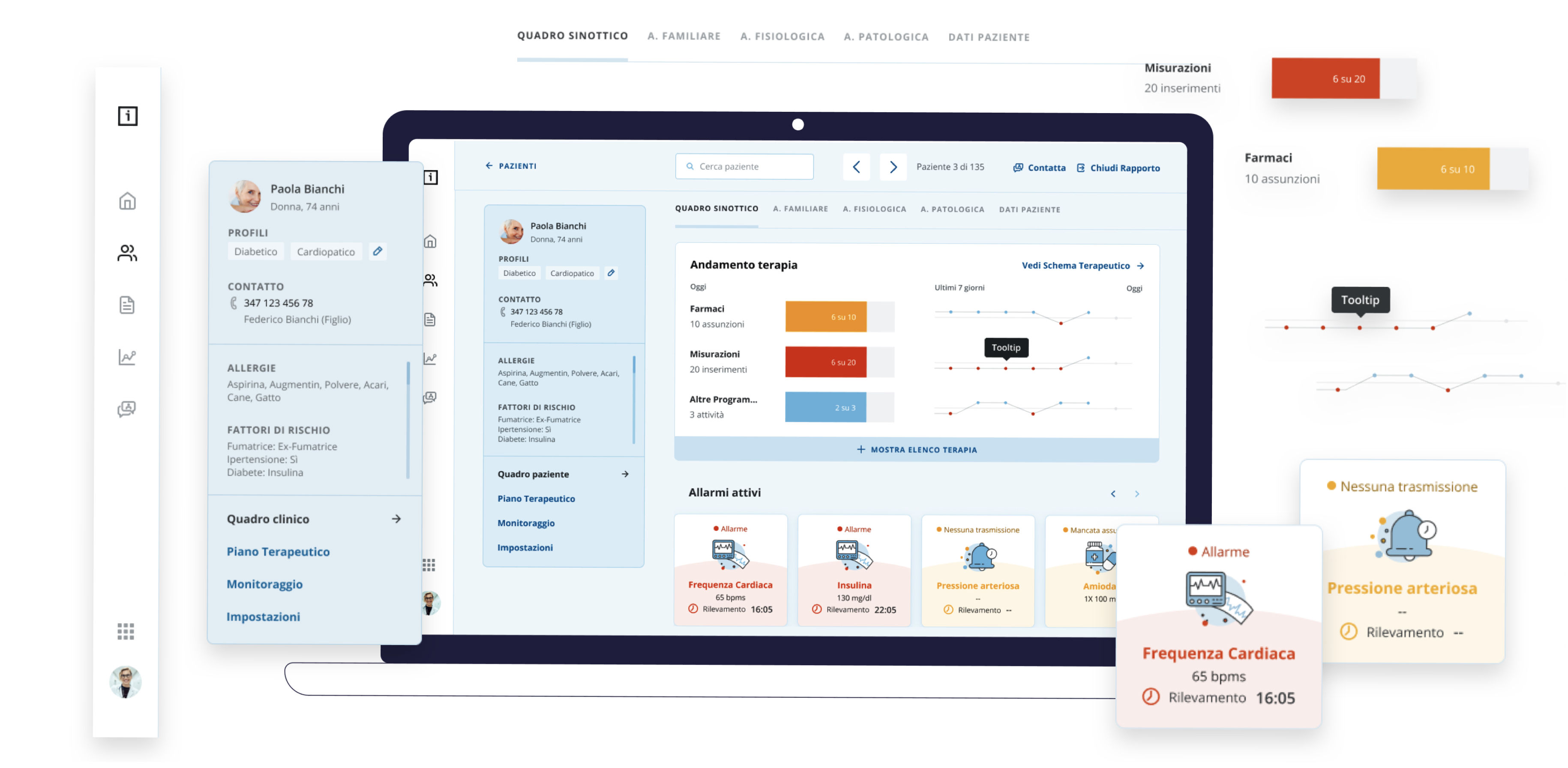
Task: Open Insulina alarm card
Action: pyautogui.click(x=854, y=570)
